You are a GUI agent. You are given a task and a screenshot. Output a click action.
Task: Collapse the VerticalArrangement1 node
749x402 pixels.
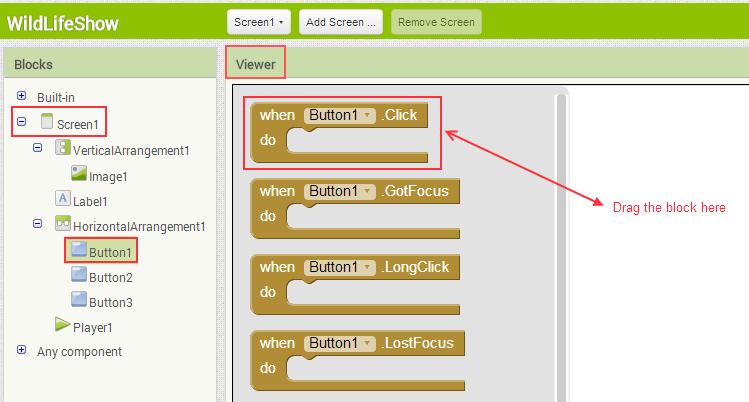(38, 148)
